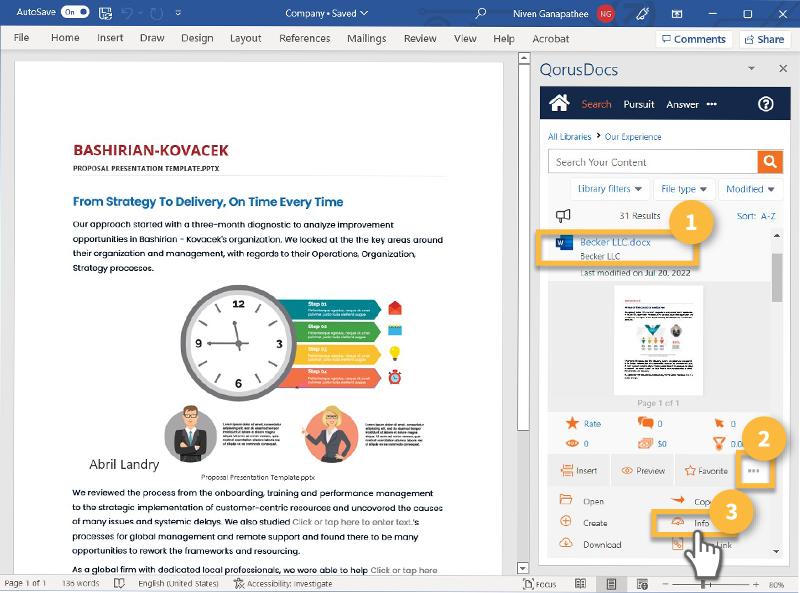Screen dimensions: 800x593
Task: Click the Comments button
Action: pos(693,39)
